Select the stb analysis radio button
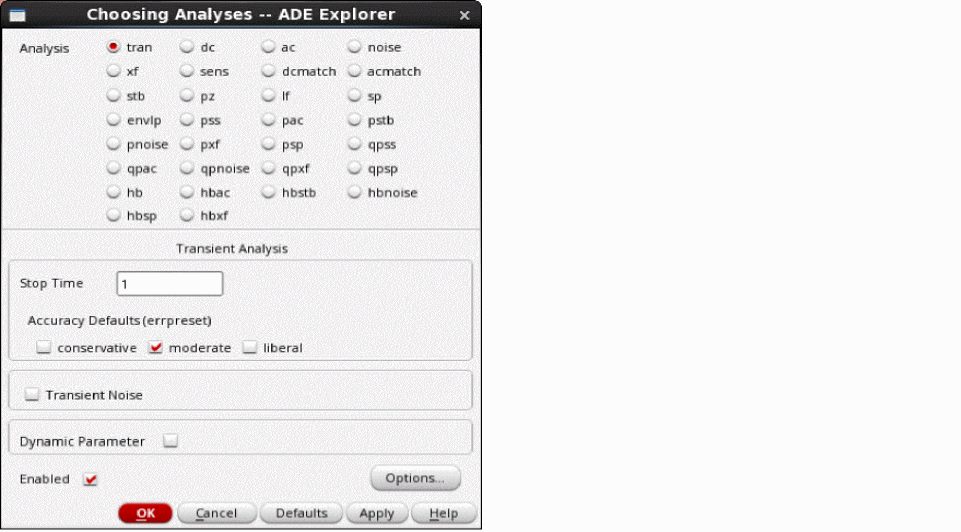This screenshot has height=532, width=961. point(113,96)
